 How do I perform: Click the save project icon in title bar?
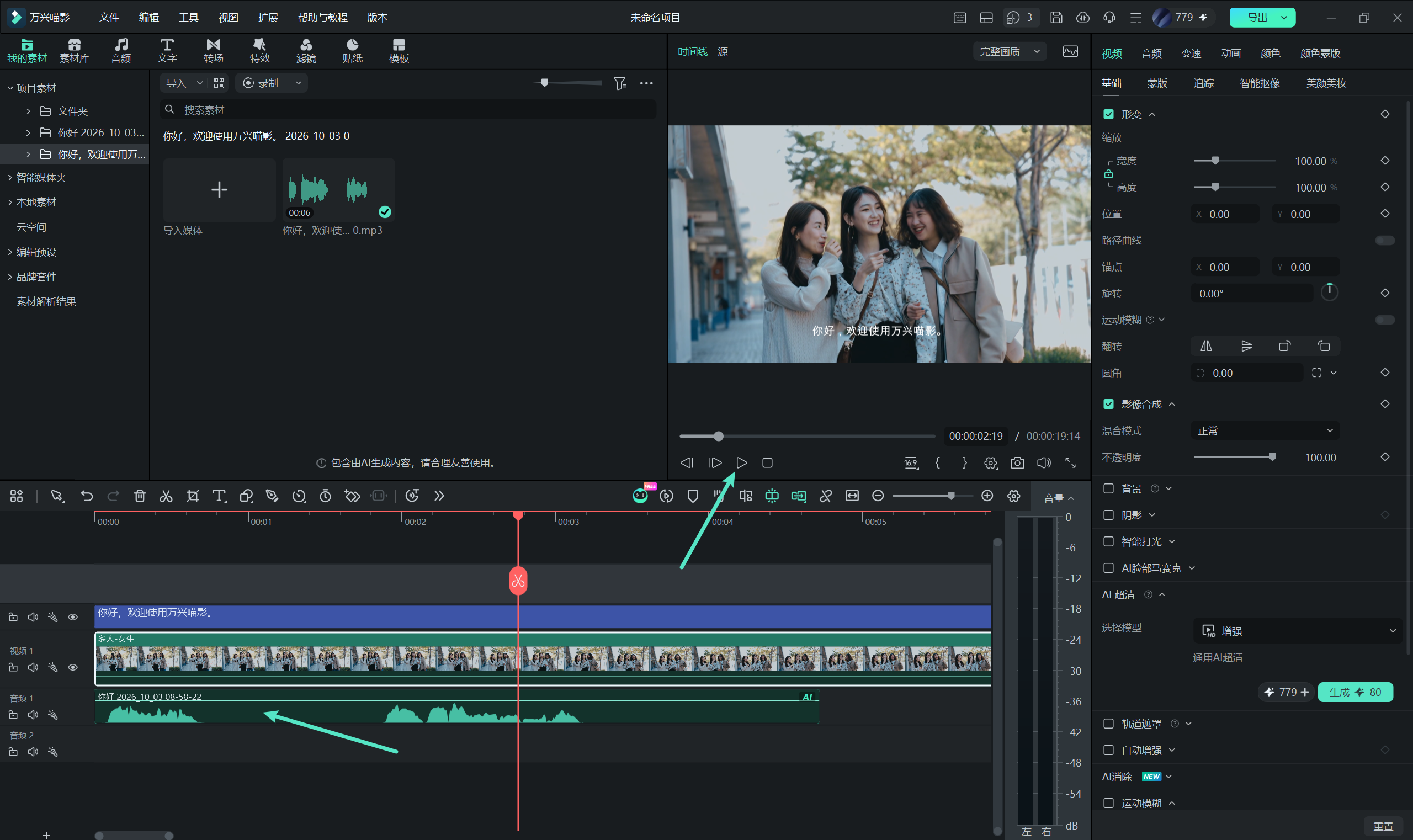pyautogui.click(x=1056, y=18)
